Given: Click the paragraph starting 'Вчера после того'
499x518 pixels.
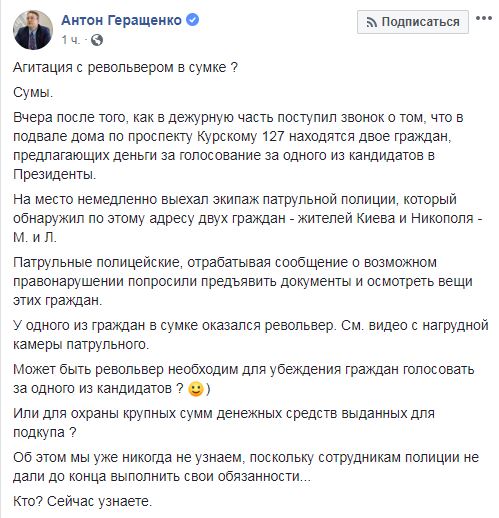Looking at the screenshot, I should point(238,146).
